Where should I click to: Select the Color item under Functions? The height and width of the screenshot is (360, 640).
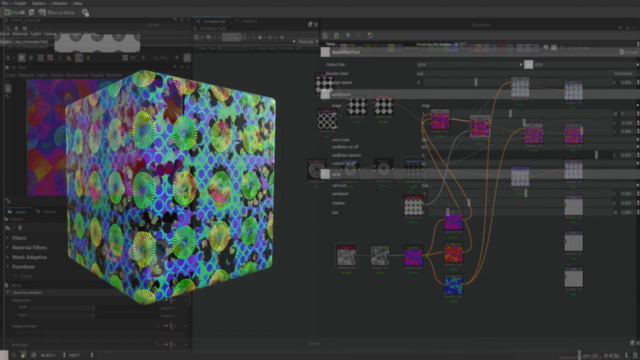tap(26, 276)
